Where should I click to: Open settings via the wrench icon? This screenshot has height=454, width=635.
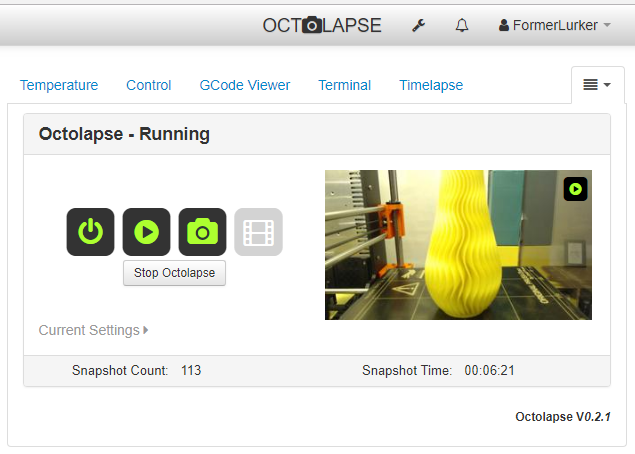pos(418,26)
